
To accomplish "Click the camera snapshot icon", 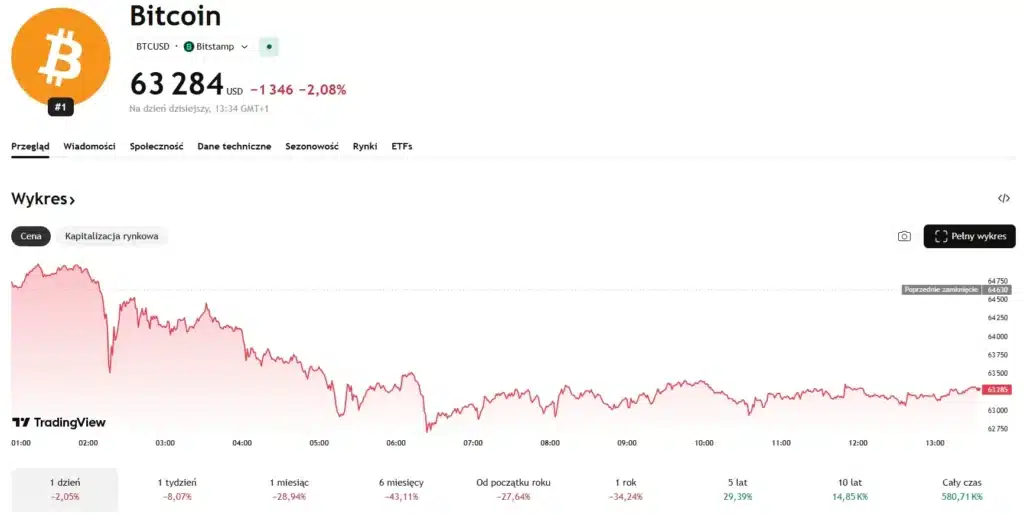I will tap(904, 237).
